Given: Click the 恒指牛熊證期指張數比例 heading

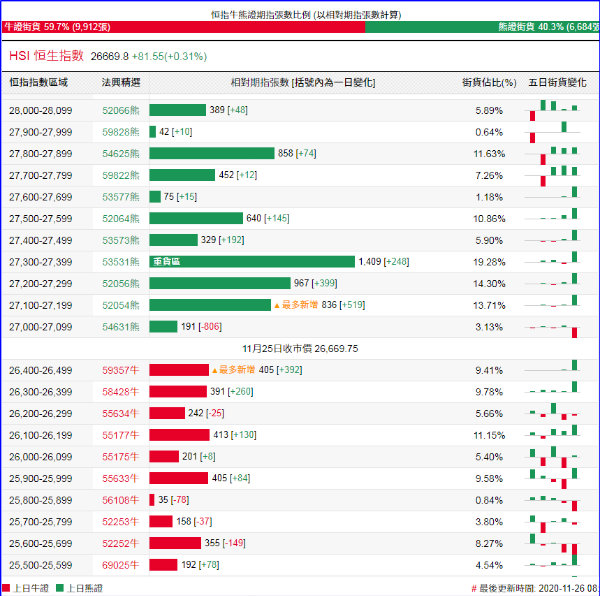Looking at the screenshot, I should (x=306, y=15).
